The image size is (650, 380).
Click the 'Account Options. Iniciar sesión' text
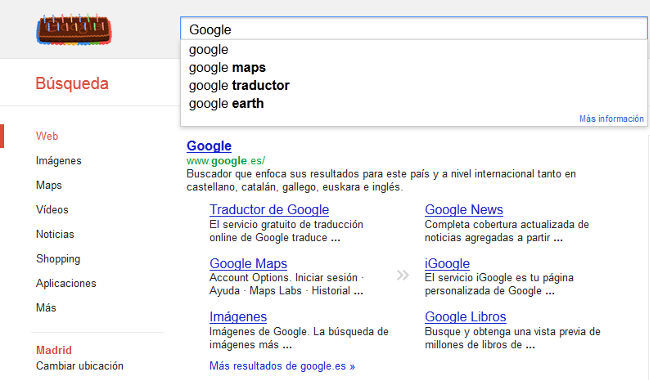point(286,284)
